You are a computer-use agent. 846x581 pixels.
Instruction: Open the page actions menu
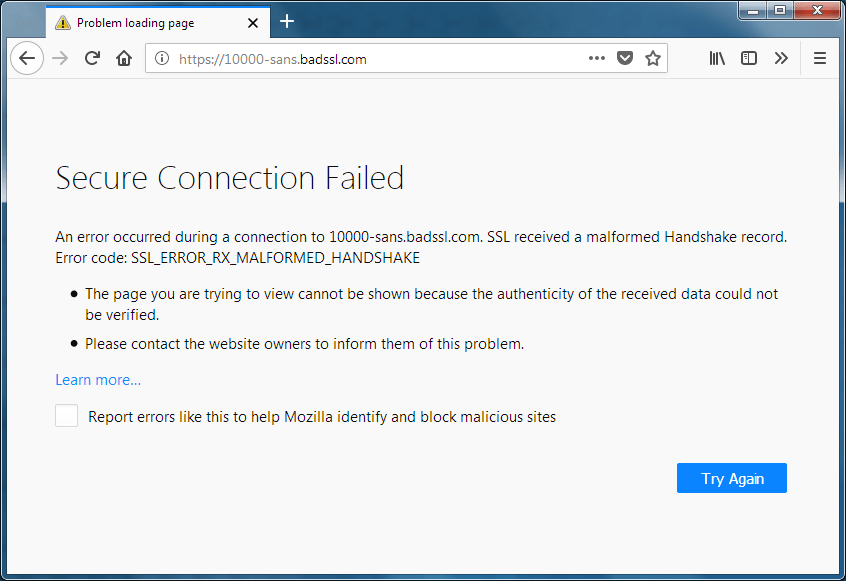pos(597,58)
